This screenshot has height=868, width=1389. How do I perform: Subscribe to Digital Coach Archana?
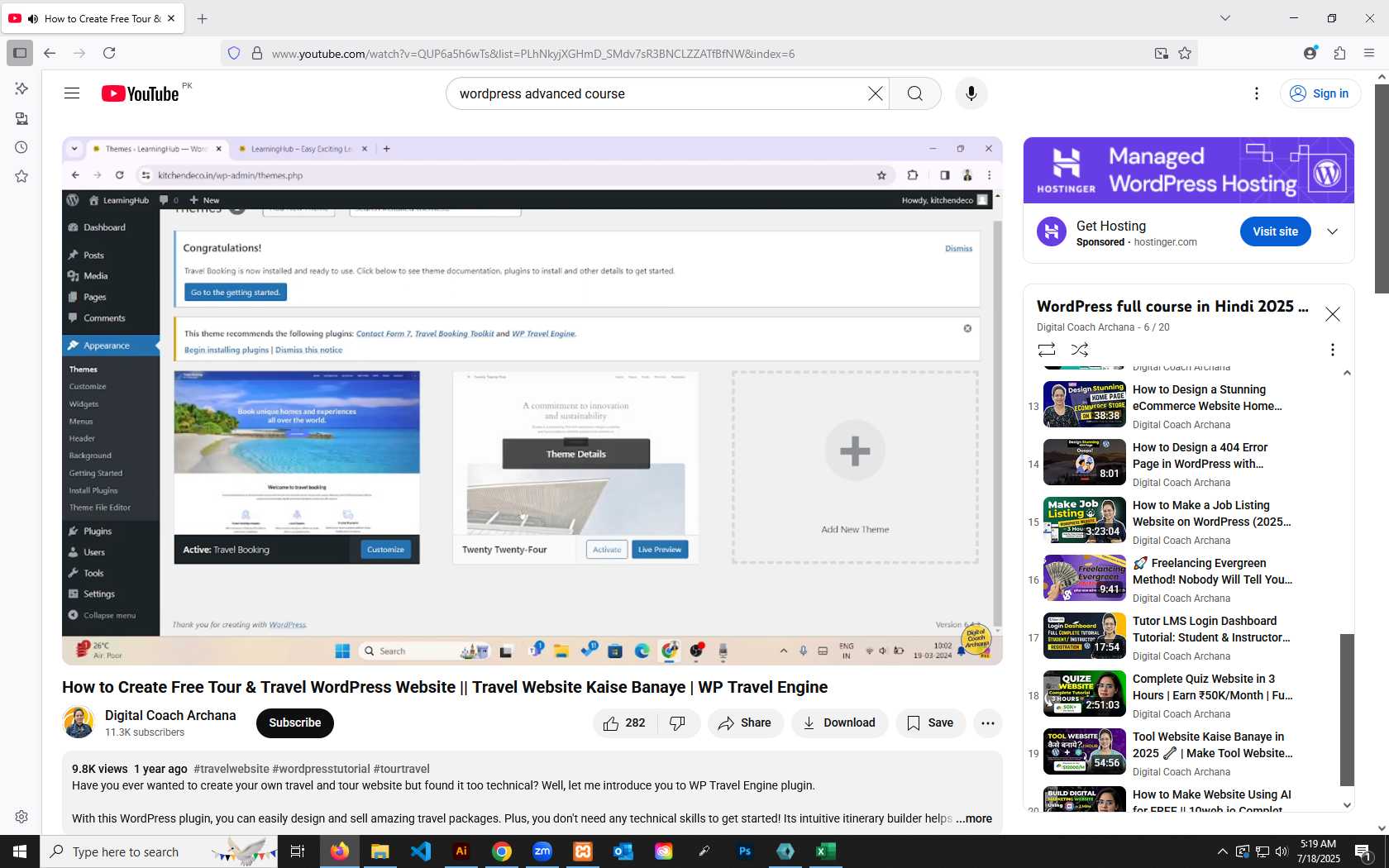coord(295,723)
